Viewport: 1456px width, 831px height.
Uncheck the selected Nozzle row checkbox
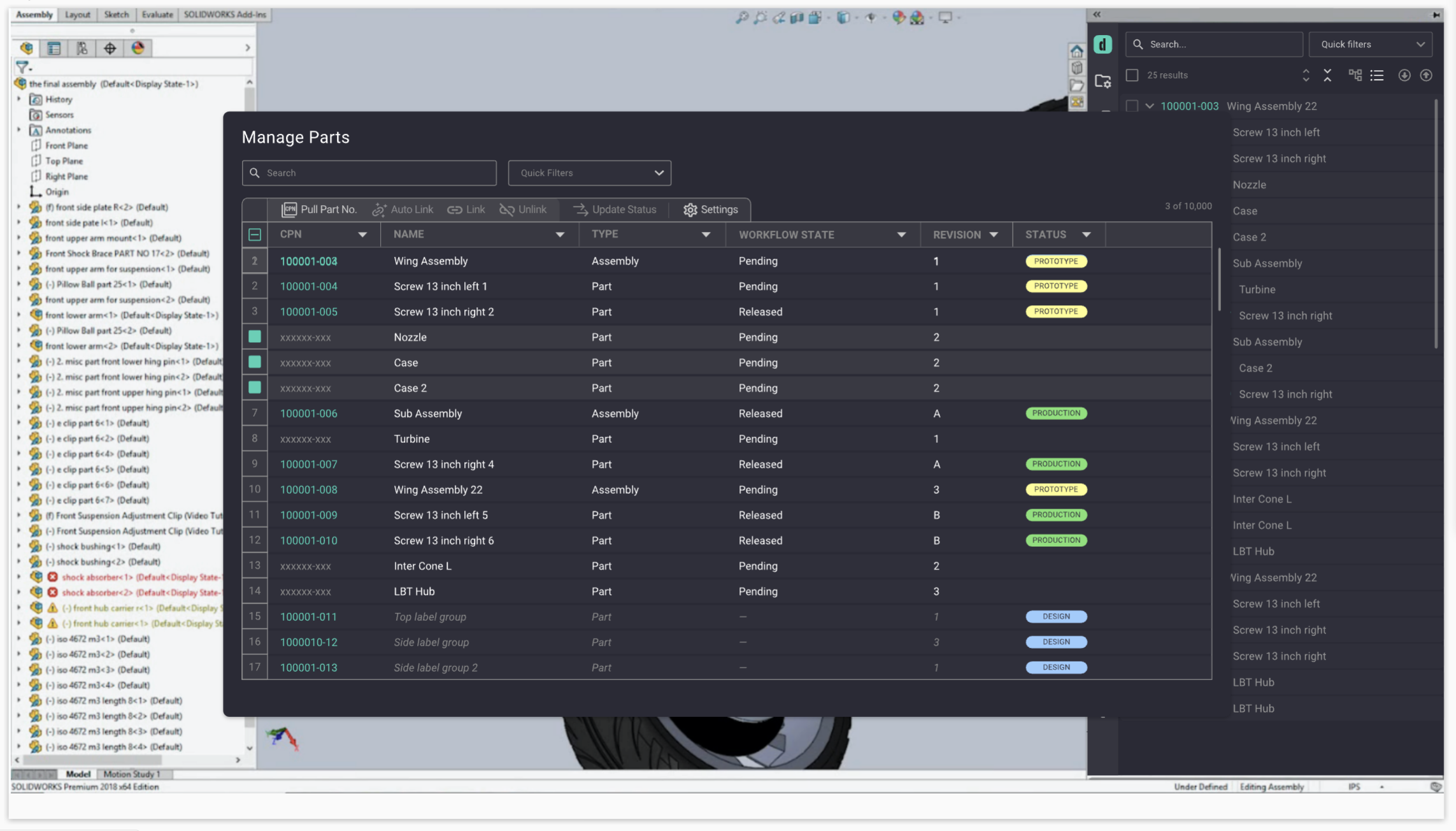pos(255,336)
